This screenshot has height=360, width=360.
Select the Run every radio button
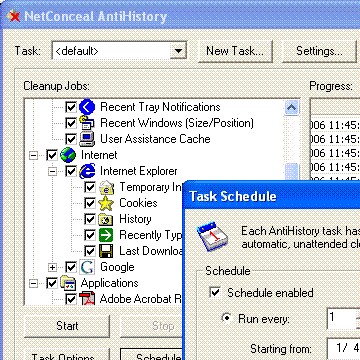227,318
